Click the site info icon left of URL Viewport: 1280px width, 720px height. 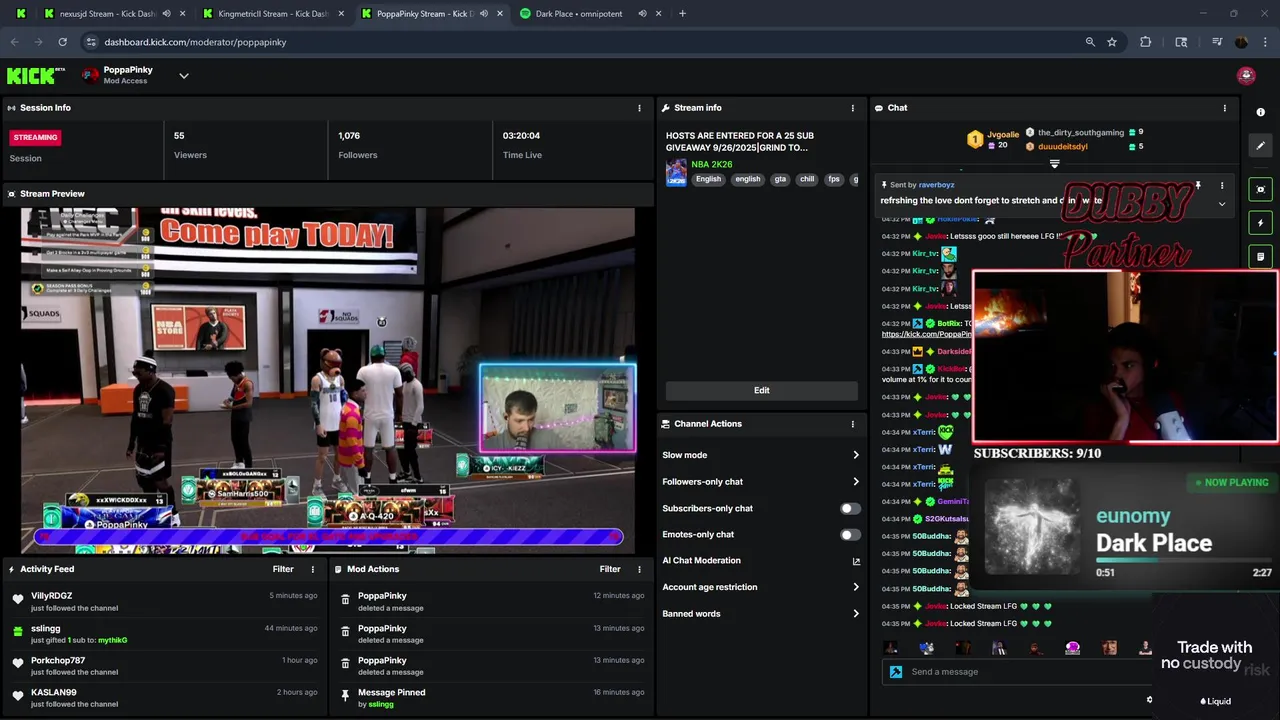point(91,42)
